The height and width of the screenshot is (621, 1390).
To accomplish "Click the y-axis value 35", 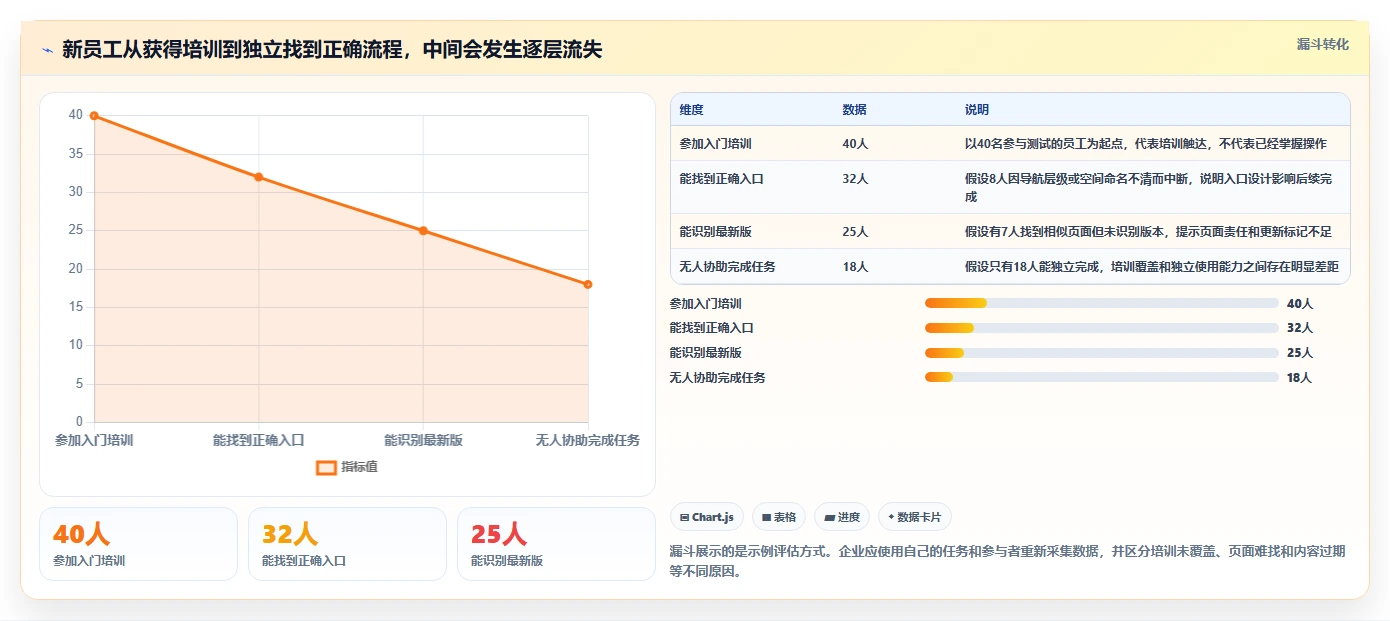I will pos(76,154).
